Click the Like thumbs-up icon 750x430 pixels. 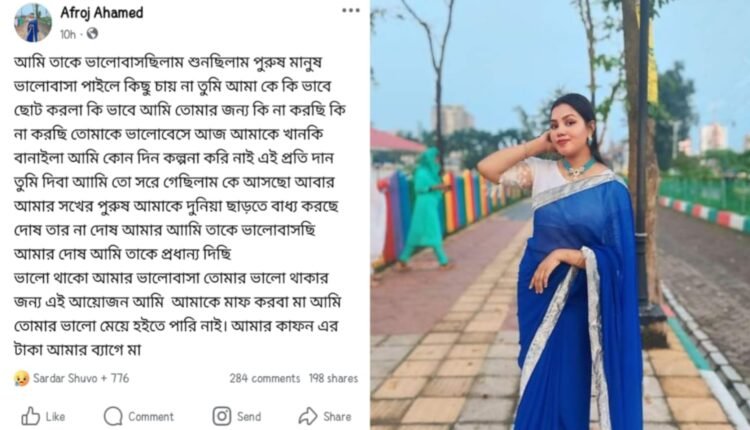[31, 416]
